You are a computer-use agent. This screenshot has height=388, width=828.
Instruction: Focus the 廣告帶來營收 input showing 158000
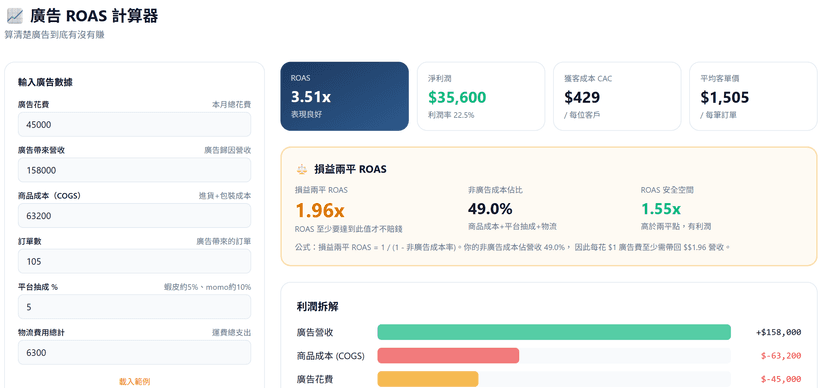coord(134,170)
